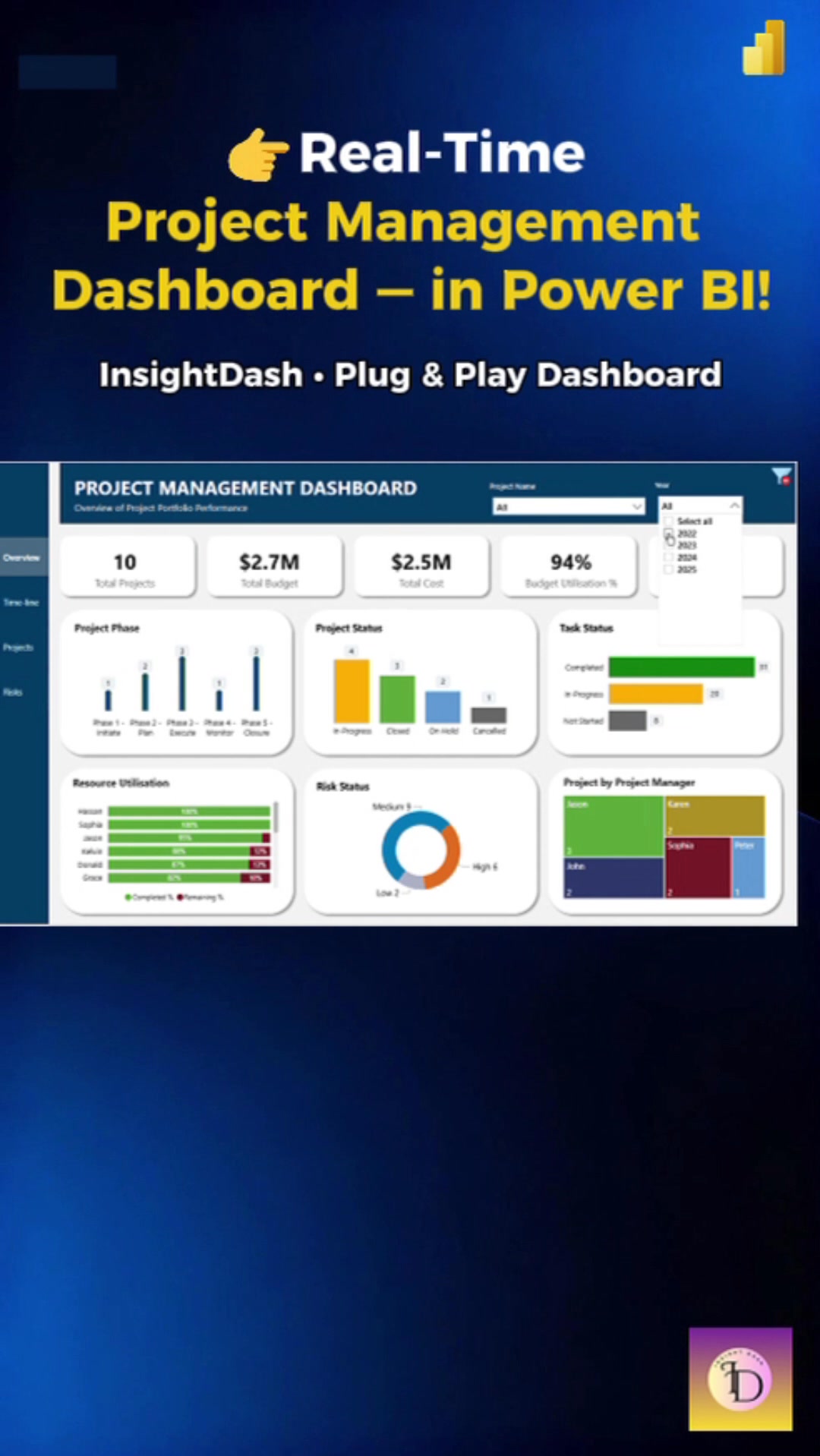
Task: Click Peter's light blue treemap tile
Action: coord(749,868)
